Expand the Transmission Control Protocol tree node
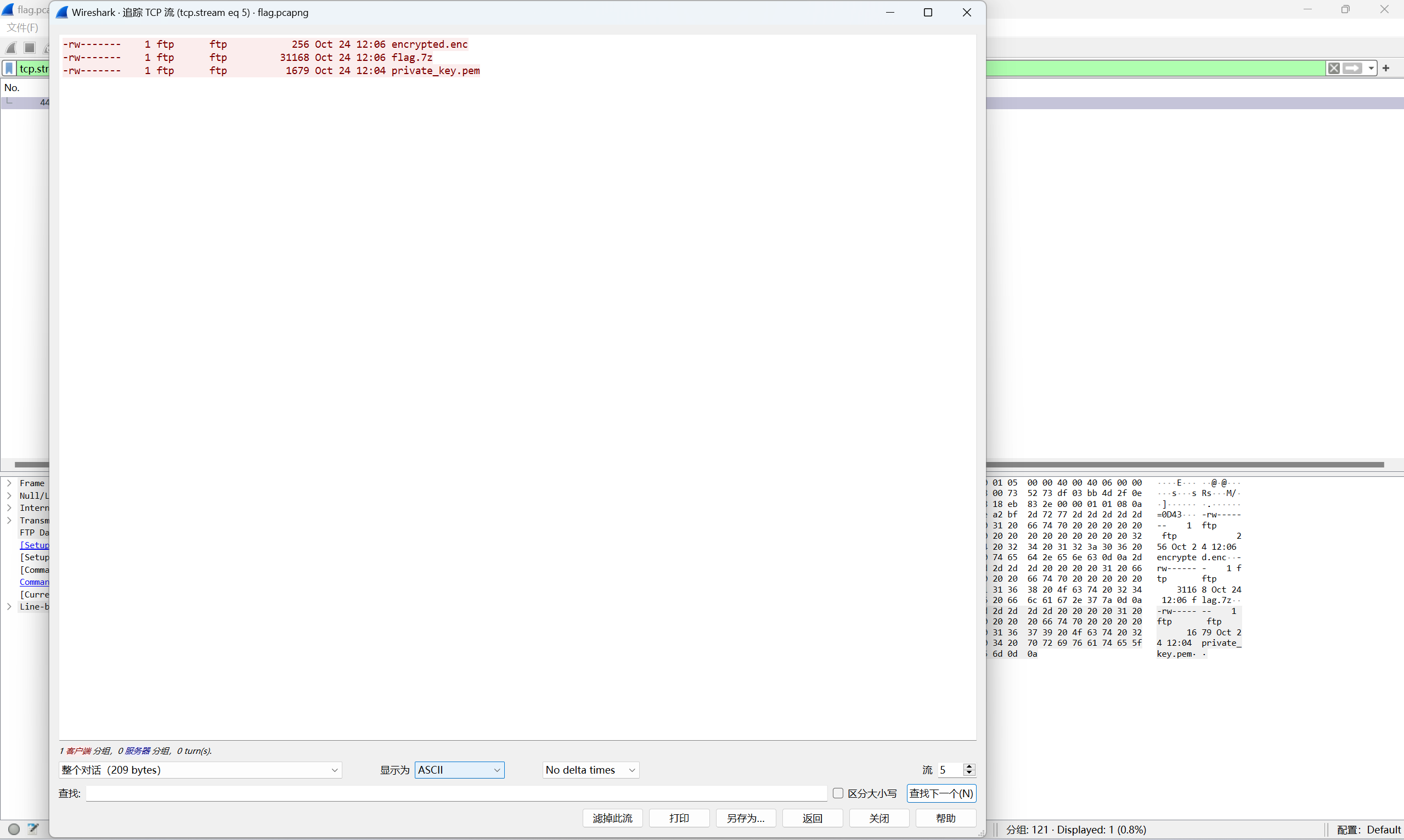The width and height of the screenshot is (1404, 840). 9,520
